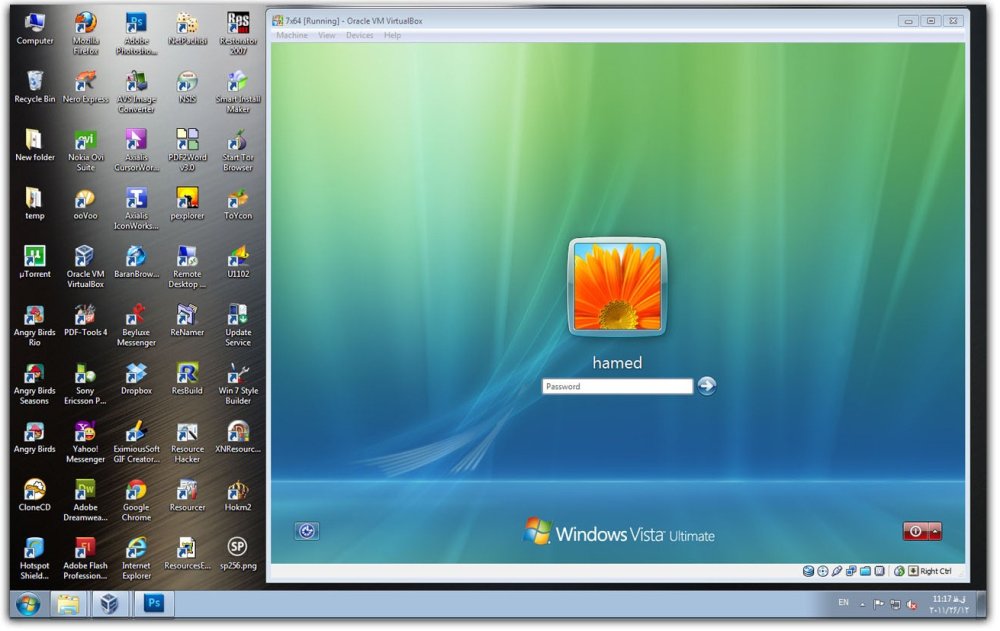This screenshot has height=631, width=1000.
Task: Open the EN language selector in taskbar
Action: (843, 604)
